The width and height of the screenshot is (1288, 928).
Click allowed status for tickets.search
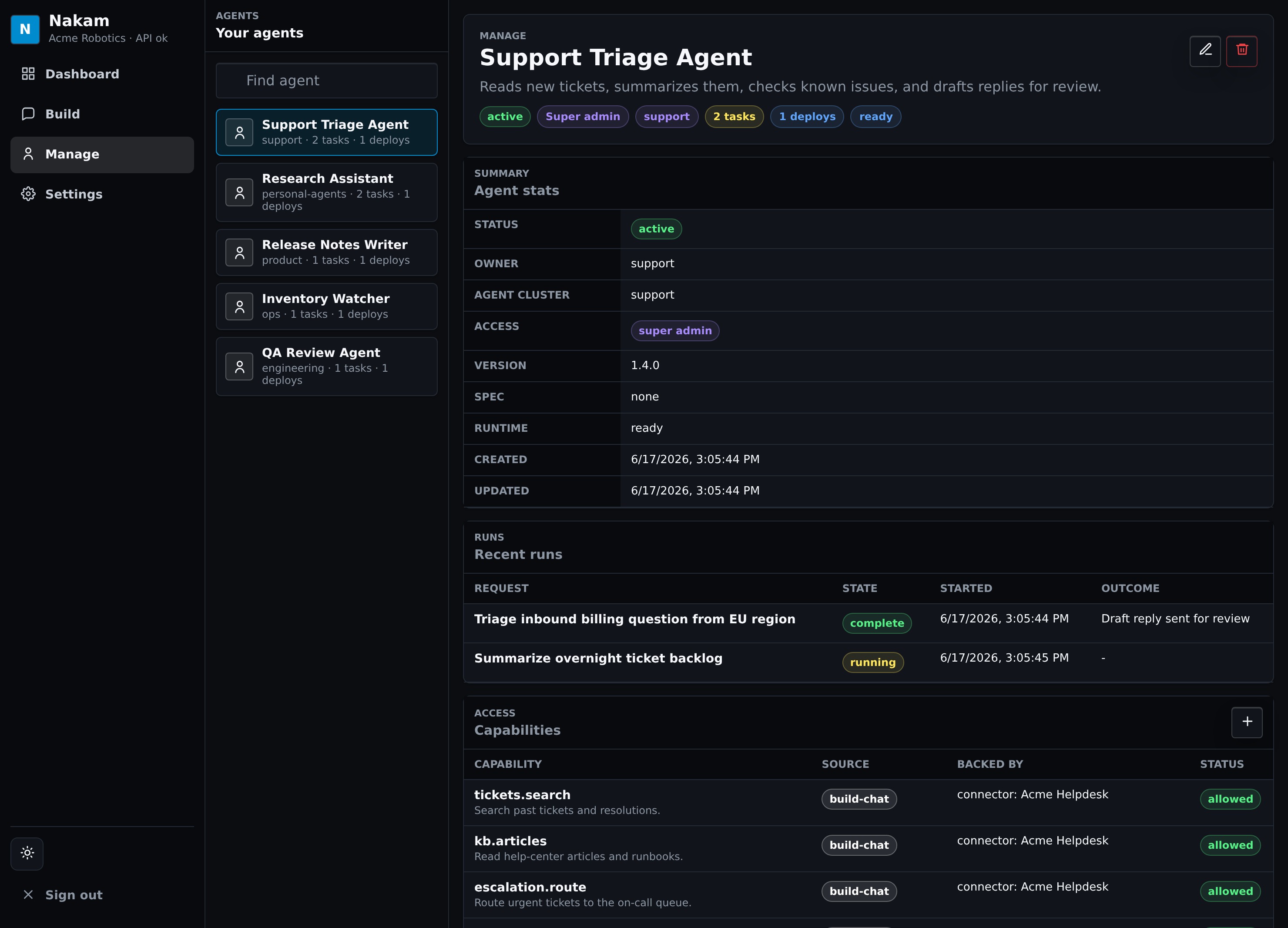coord(1230,799)
